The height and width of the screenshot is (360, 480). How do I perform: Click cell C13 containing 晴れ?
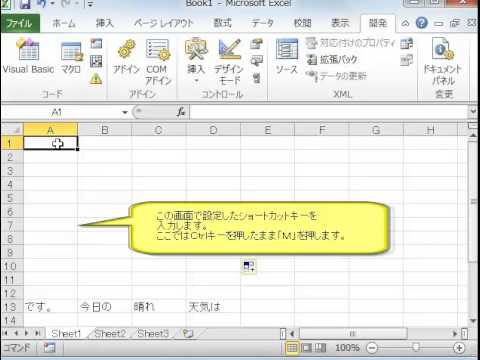159,307
